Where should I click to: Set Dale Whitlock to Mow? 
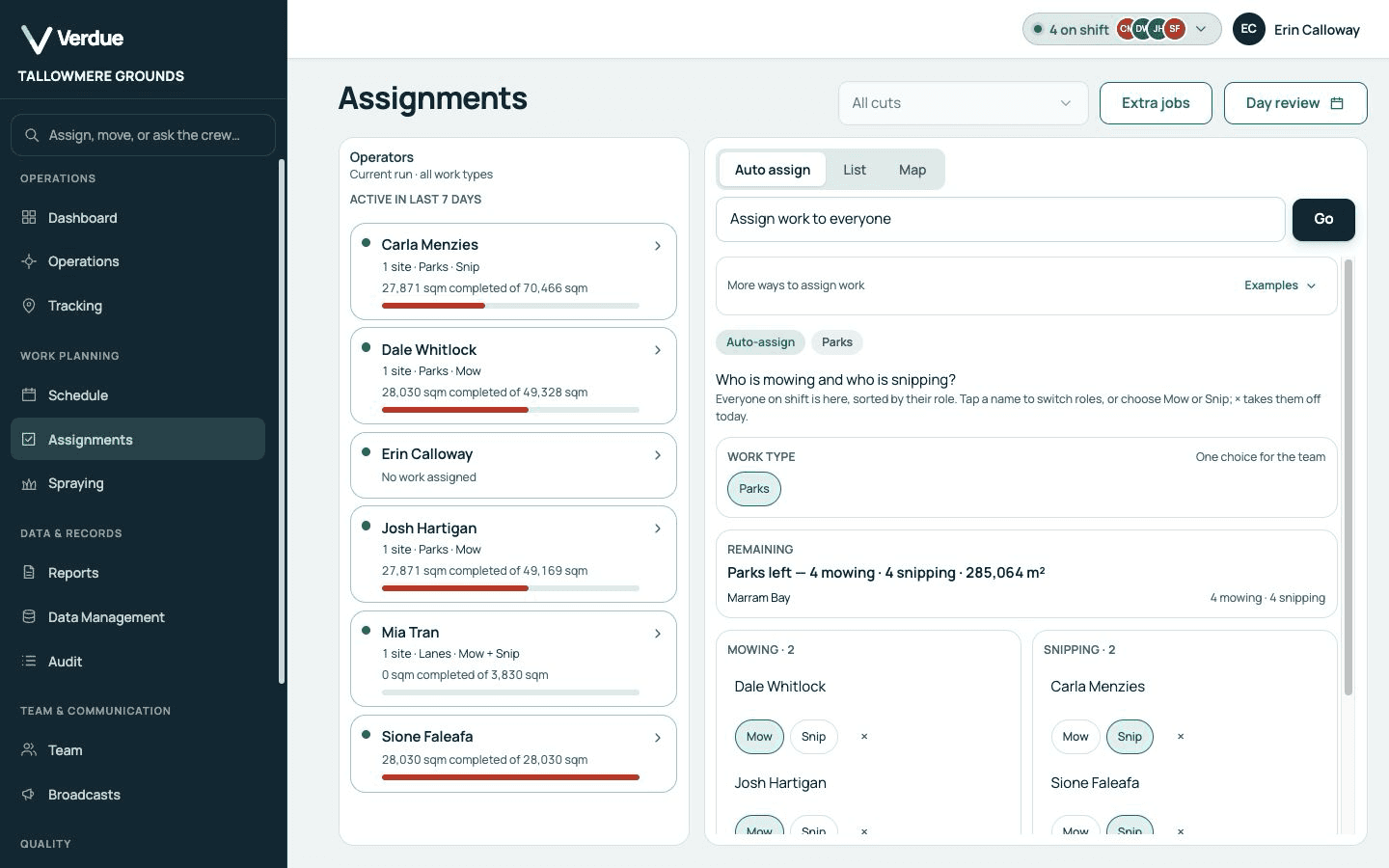pos(759,736)
